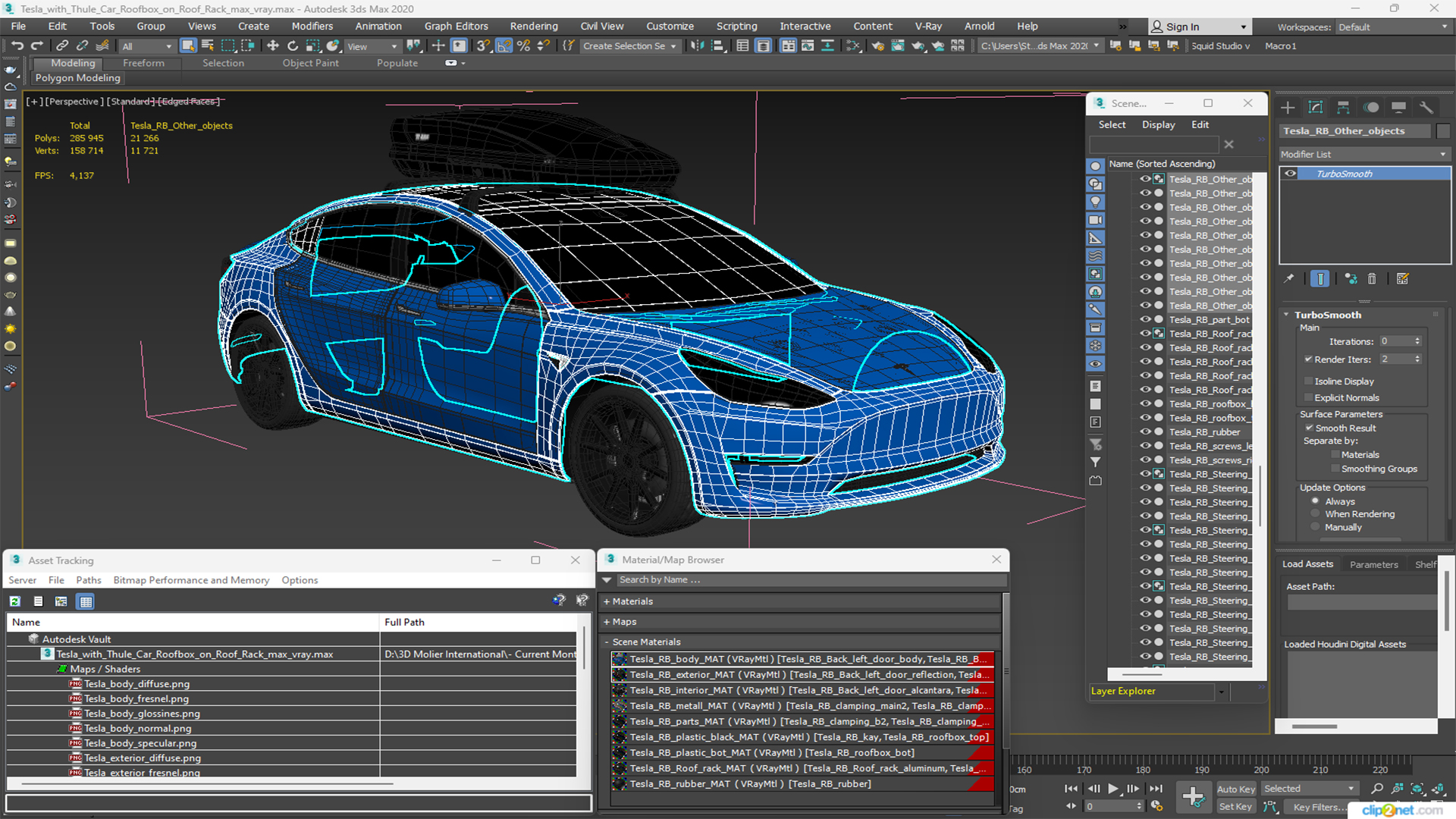Enable the Isoline Display checkbox
1456x819 pixels.
(1308, 381)
